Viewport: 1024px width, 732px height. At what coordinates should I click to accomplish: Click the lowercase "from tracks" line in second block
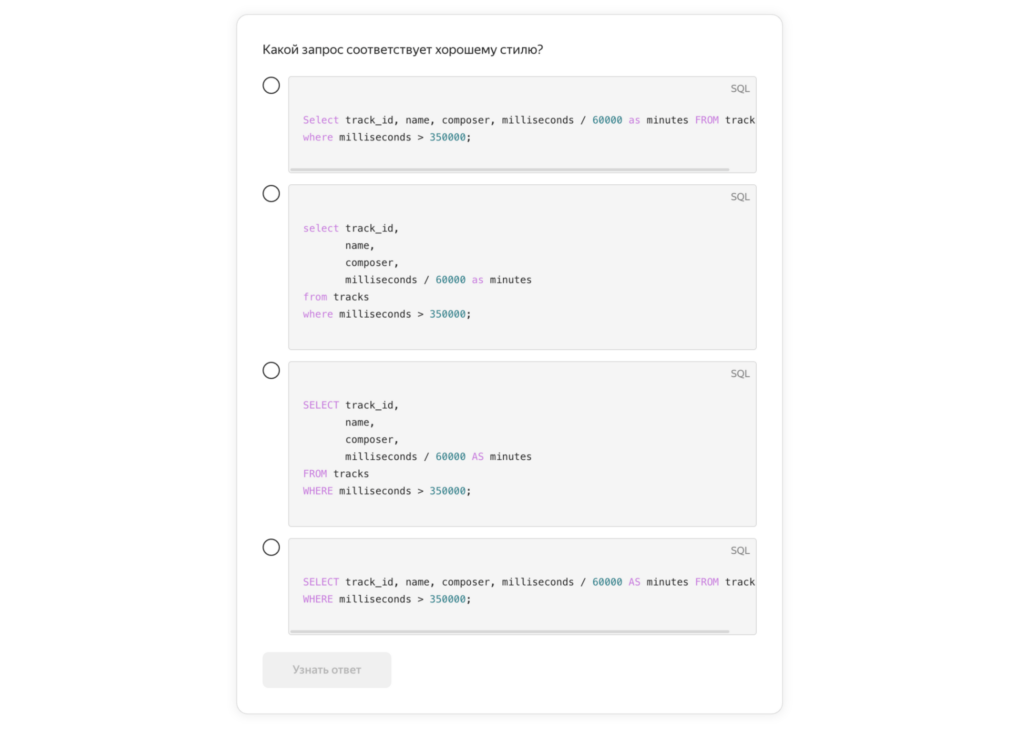click(x=336, y=297)
